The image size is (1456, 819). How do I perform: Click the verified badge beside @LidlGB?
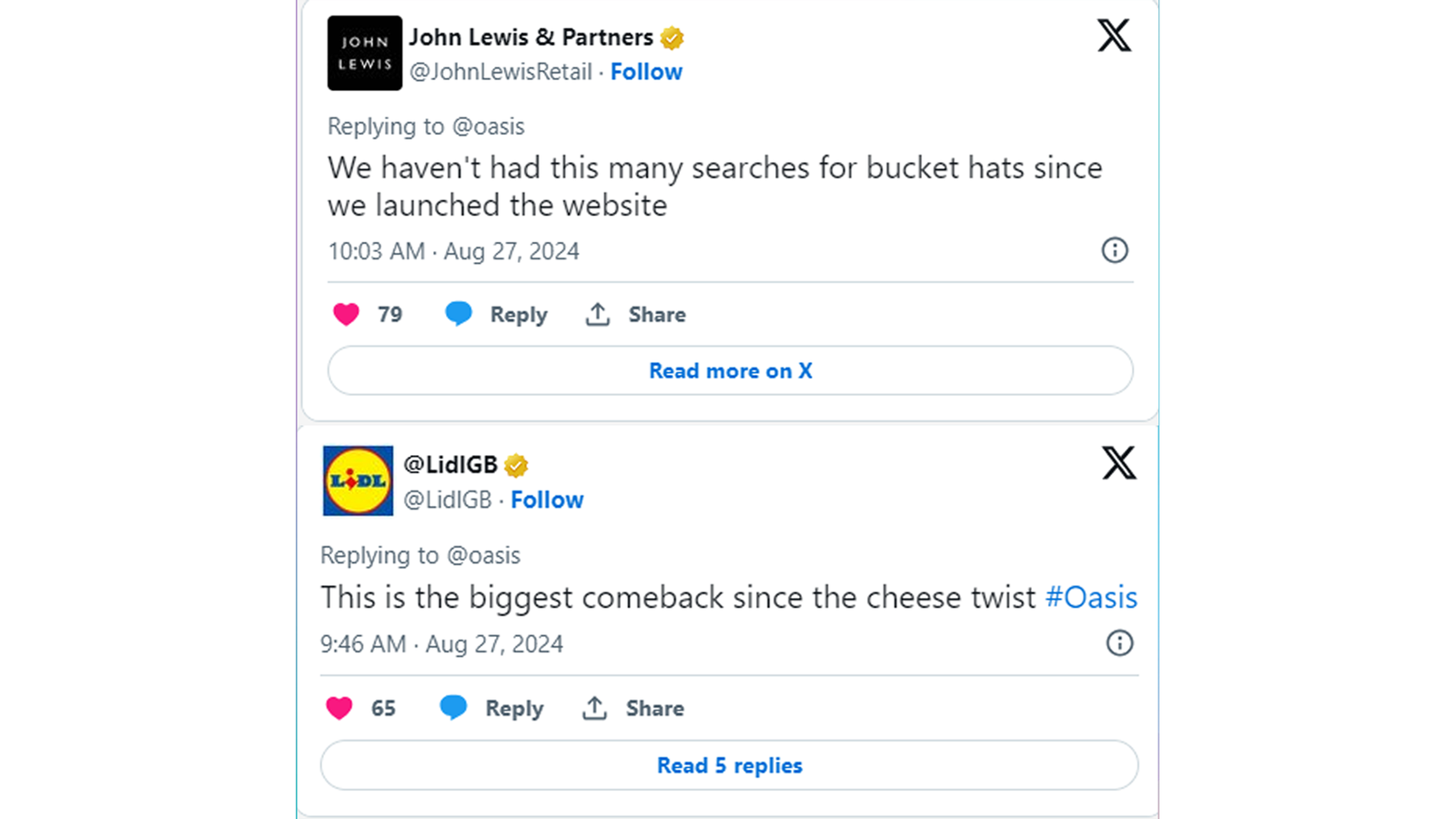(517, 463)
